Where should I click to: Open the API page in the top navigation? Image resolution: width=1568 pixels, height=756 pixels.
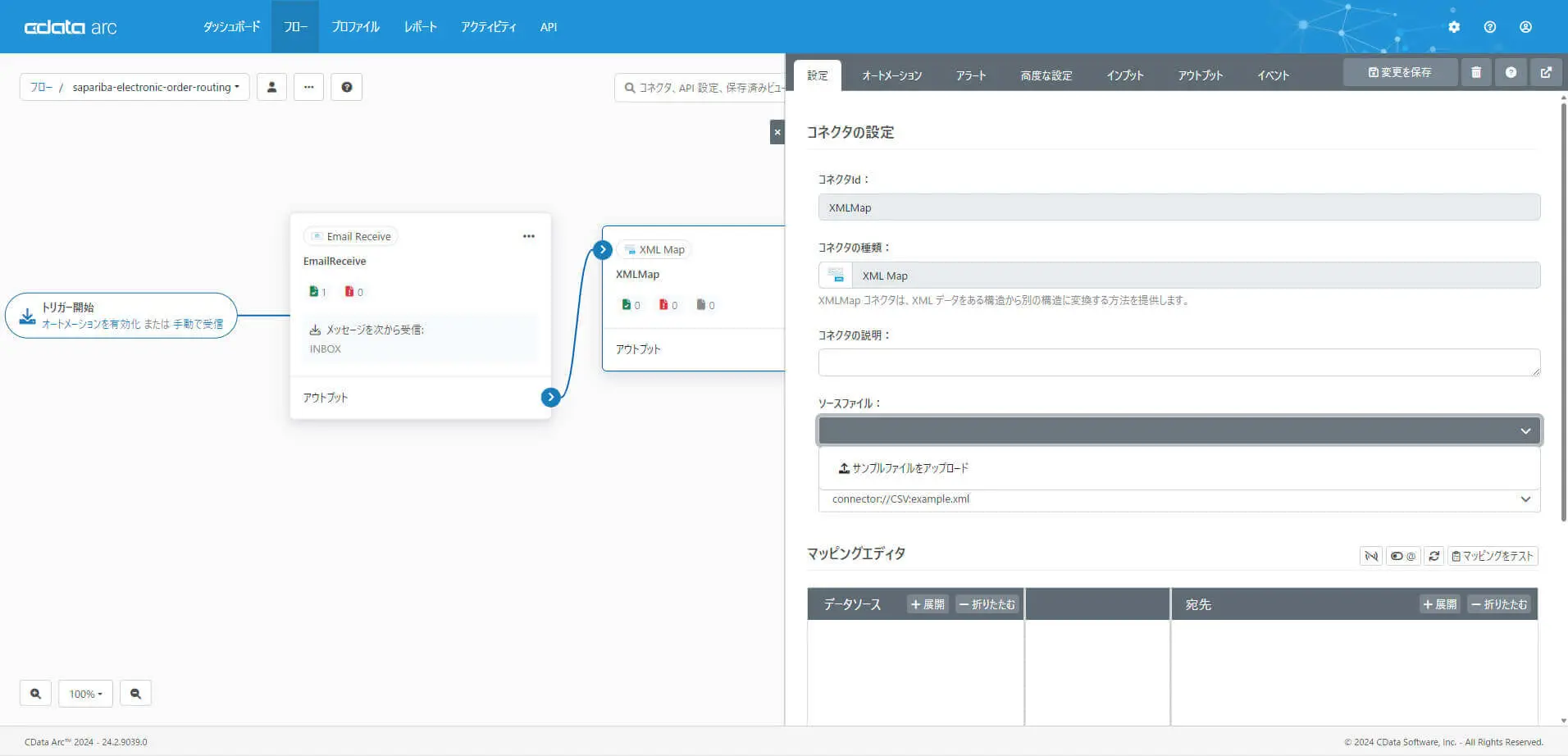click(x=549, y=27)
